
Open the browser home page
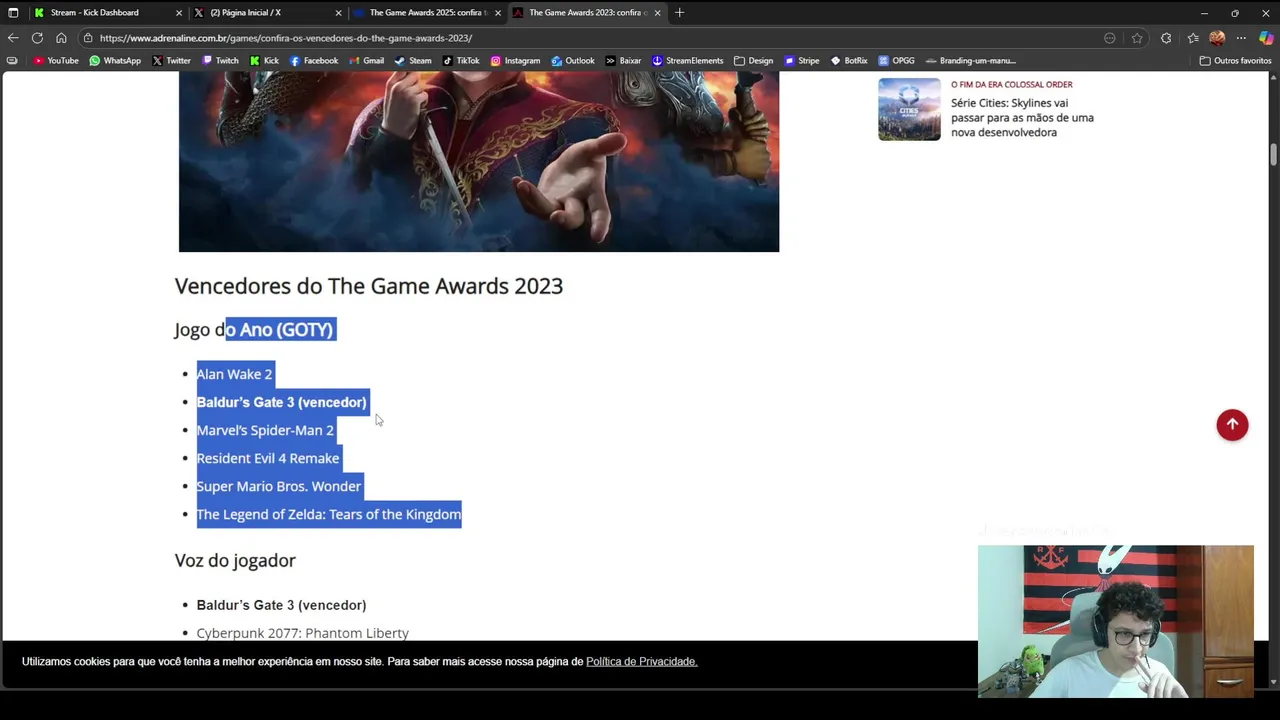(61, 38)
